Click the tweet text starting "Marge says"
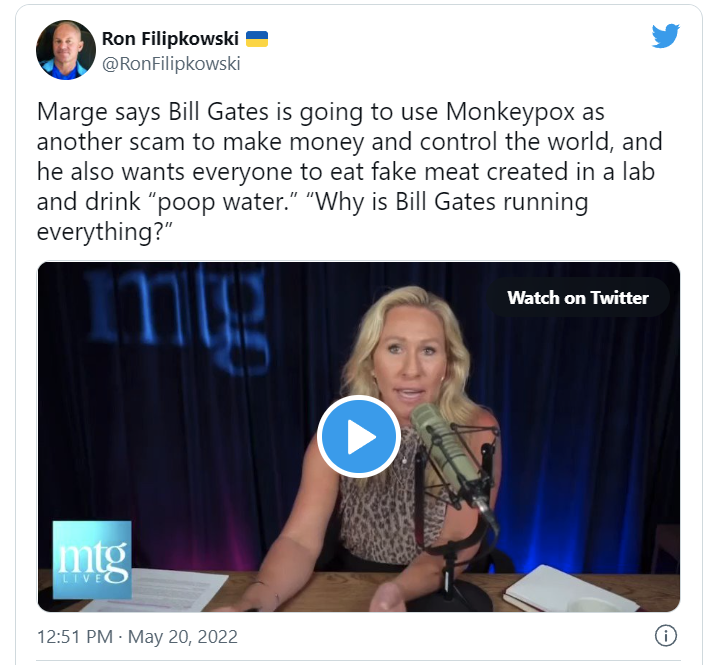 click(x=349, y=171)
